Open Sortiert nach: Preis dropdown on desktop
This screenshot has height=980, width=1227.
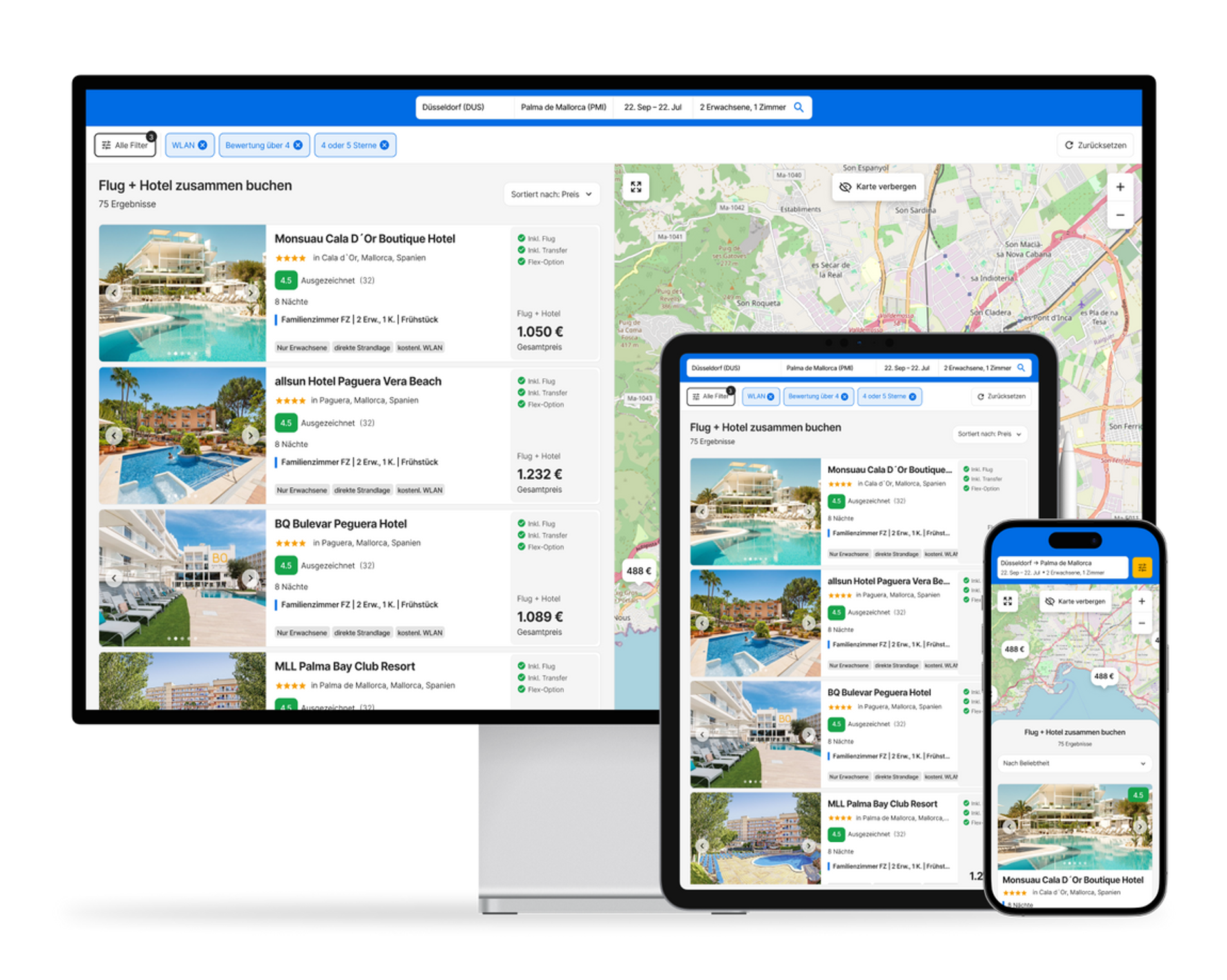[x=551, y=194]
